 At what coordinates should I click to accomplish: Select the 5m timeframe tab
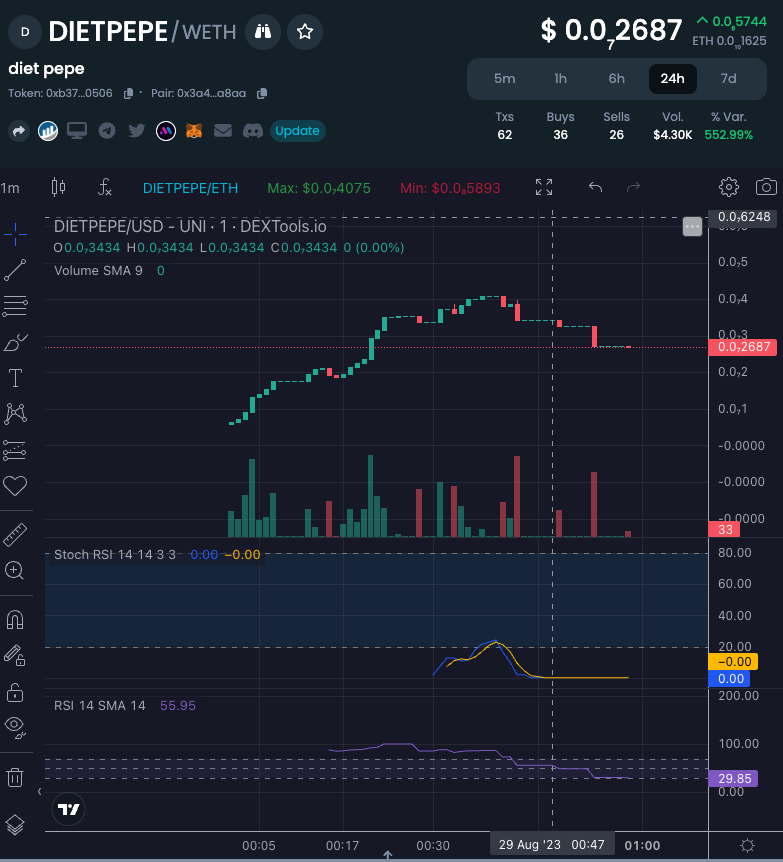[504, 79]
